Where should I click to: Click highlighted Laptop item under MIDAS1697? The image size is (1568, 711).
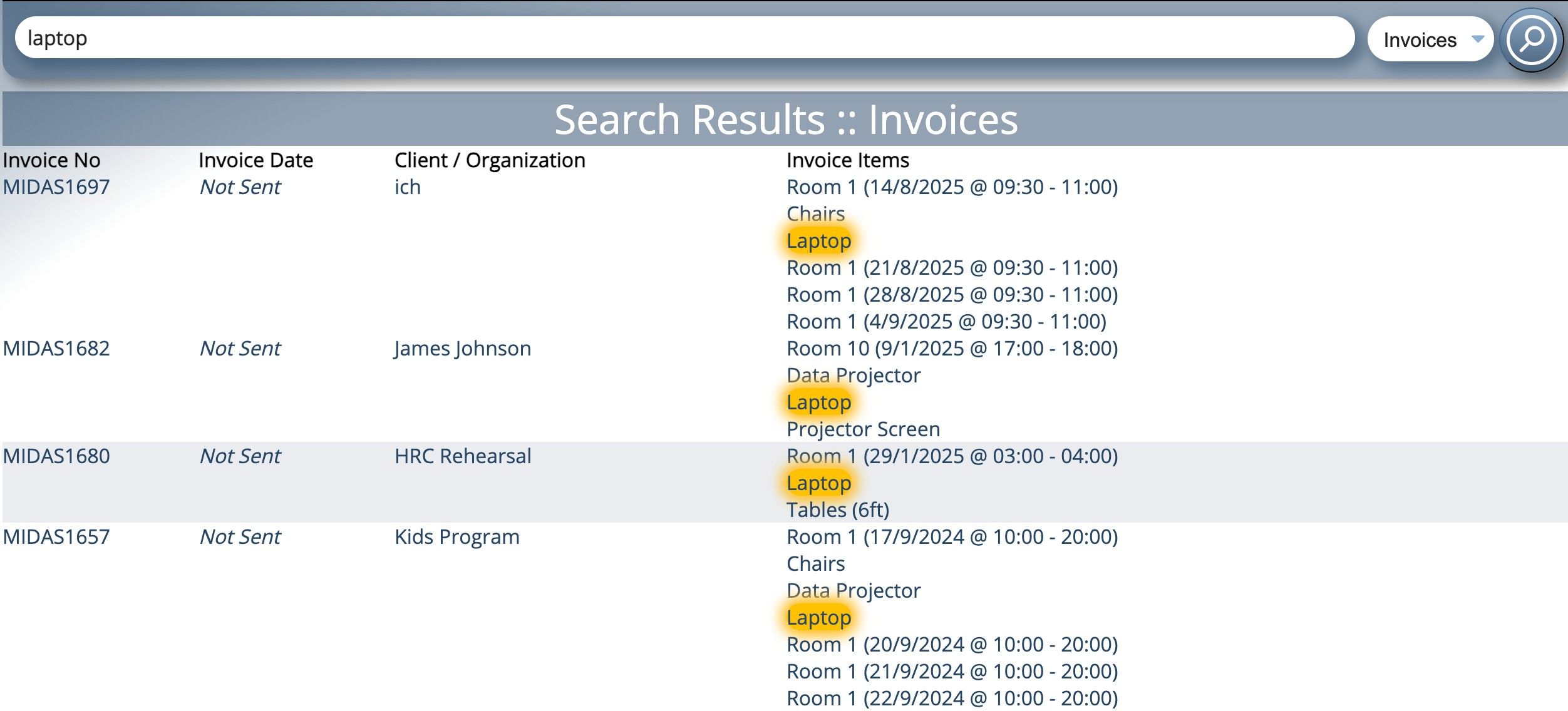(818, 241)
